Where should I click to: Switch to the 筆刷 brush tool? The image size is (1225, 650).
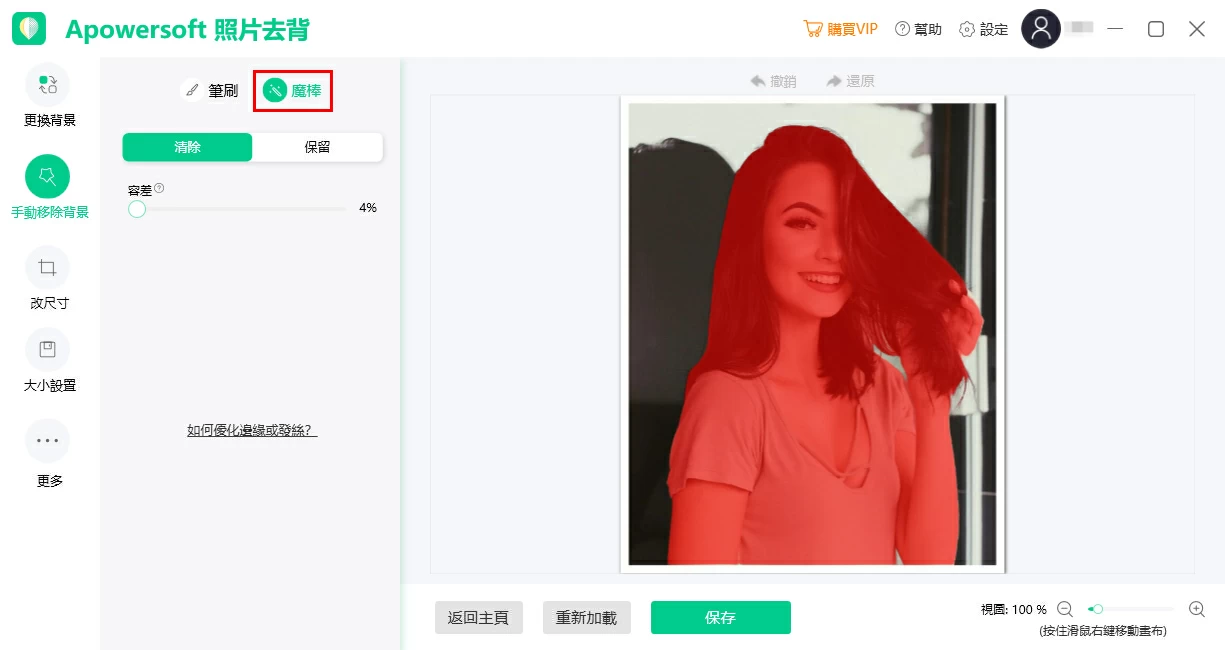210,90
